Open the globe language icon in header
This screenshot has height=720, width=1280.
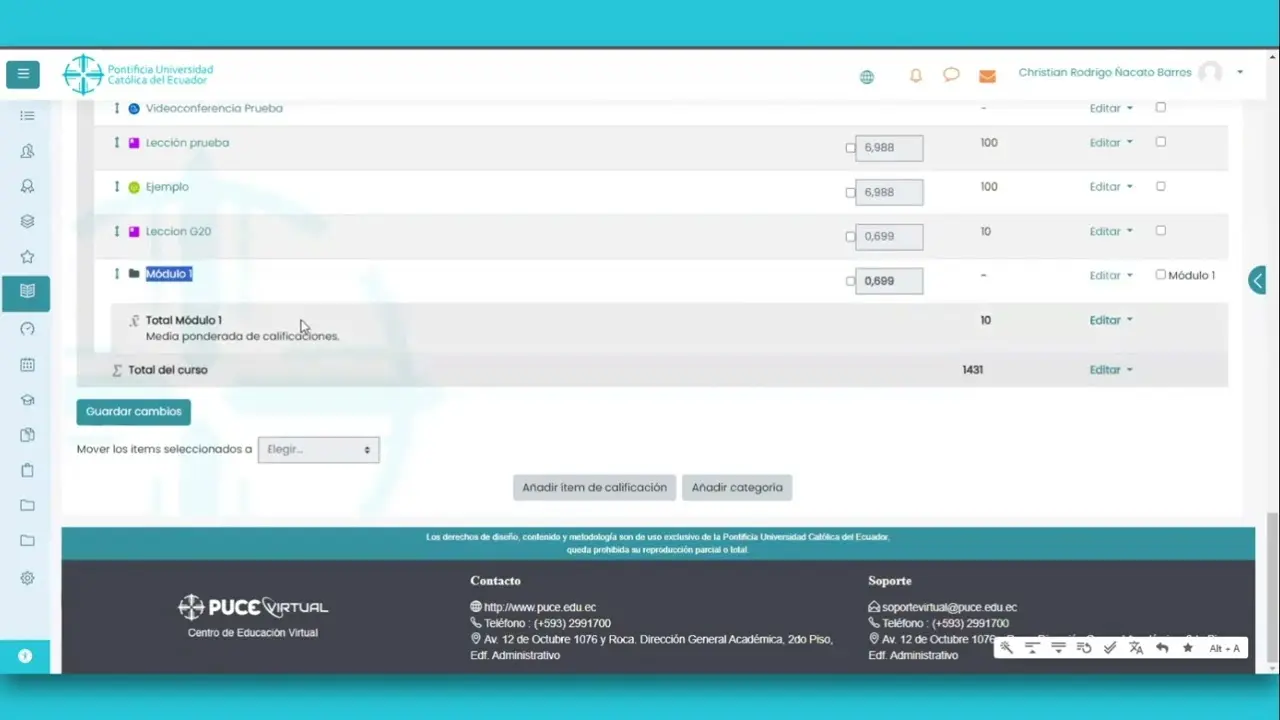867,77
